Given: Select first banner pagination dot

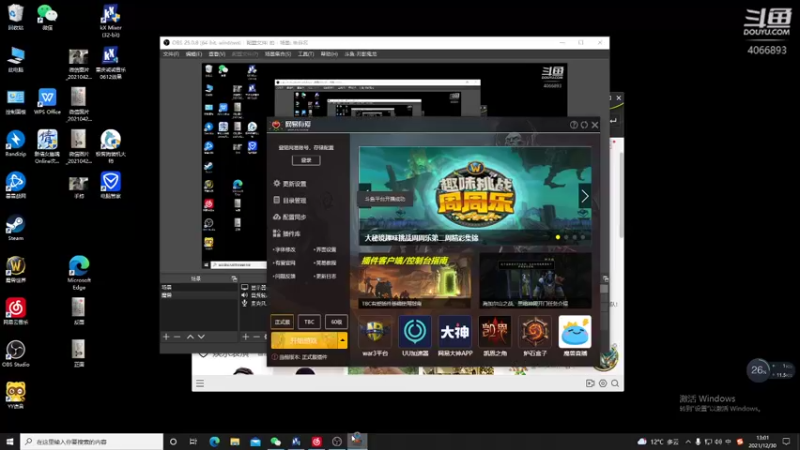Looking at the screenshot, I should (x=558, y=237).
